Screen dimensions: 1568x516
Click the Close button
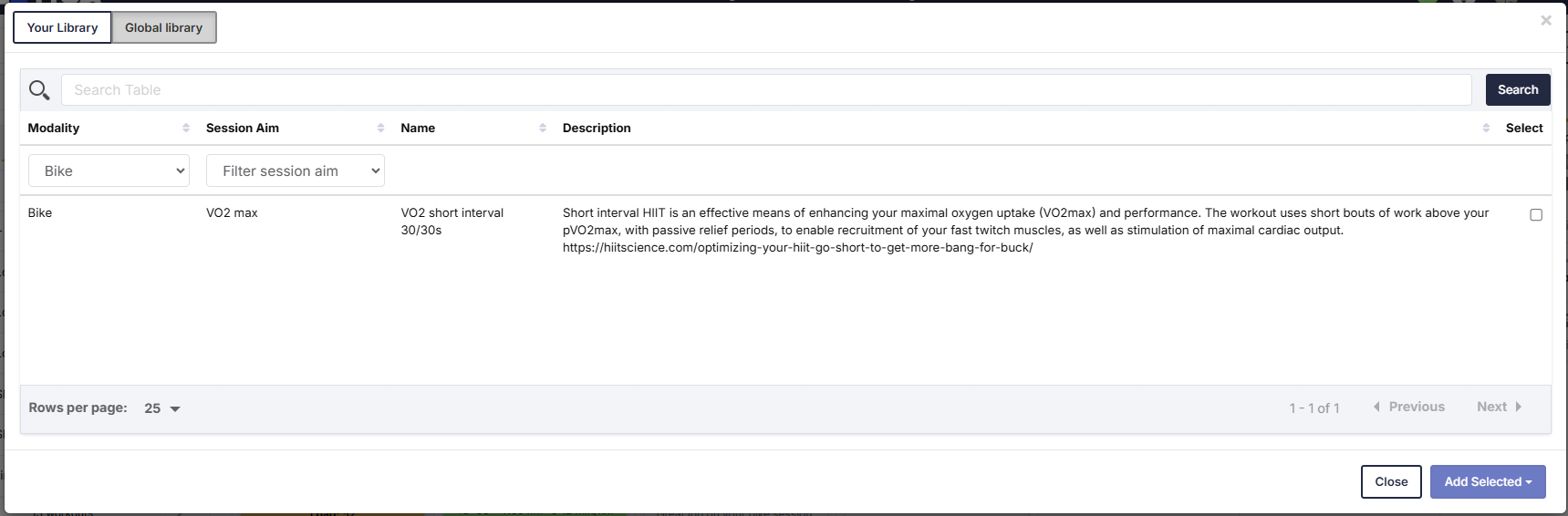pyautogui.click(x=1391, y=481)
